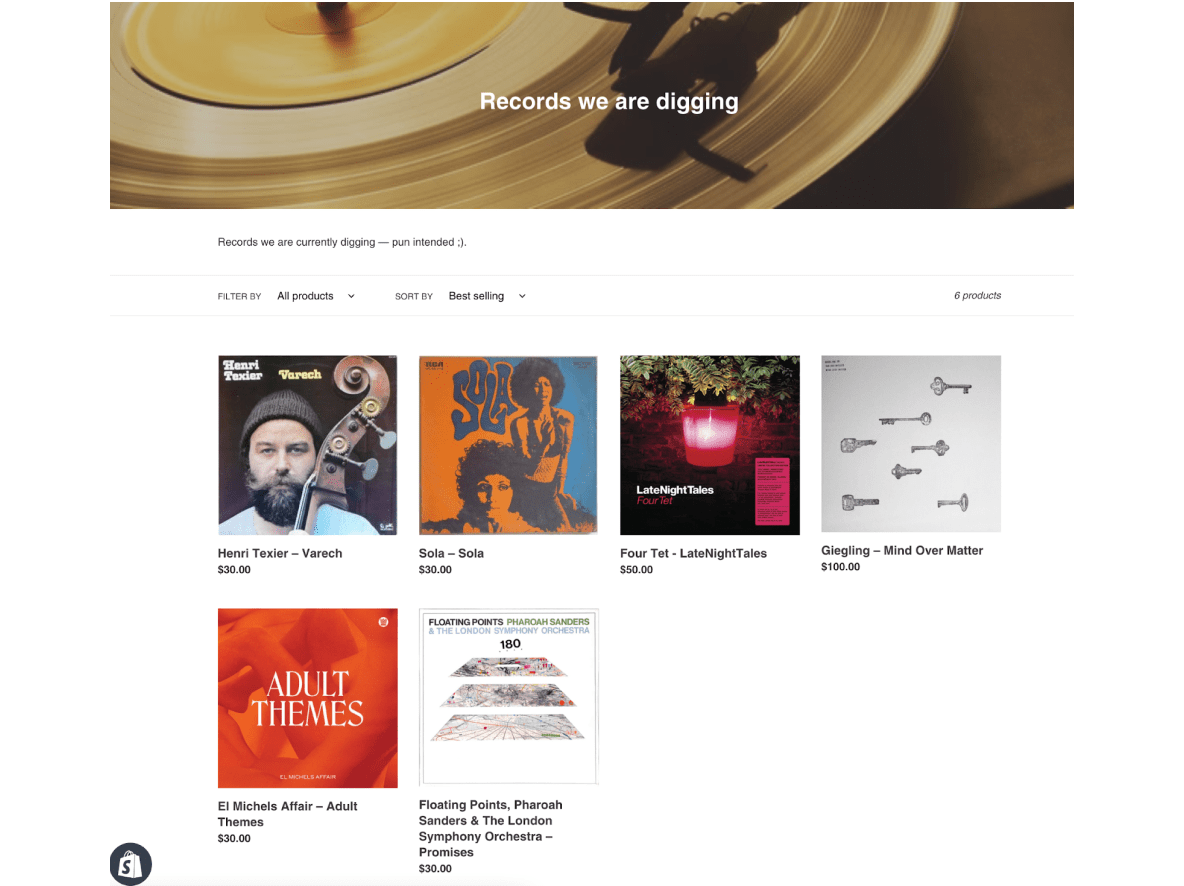This screenshot has height=886, width=1184.
Task: Open the Four Tet - LateNightTales title link
Action: point(693,553)
